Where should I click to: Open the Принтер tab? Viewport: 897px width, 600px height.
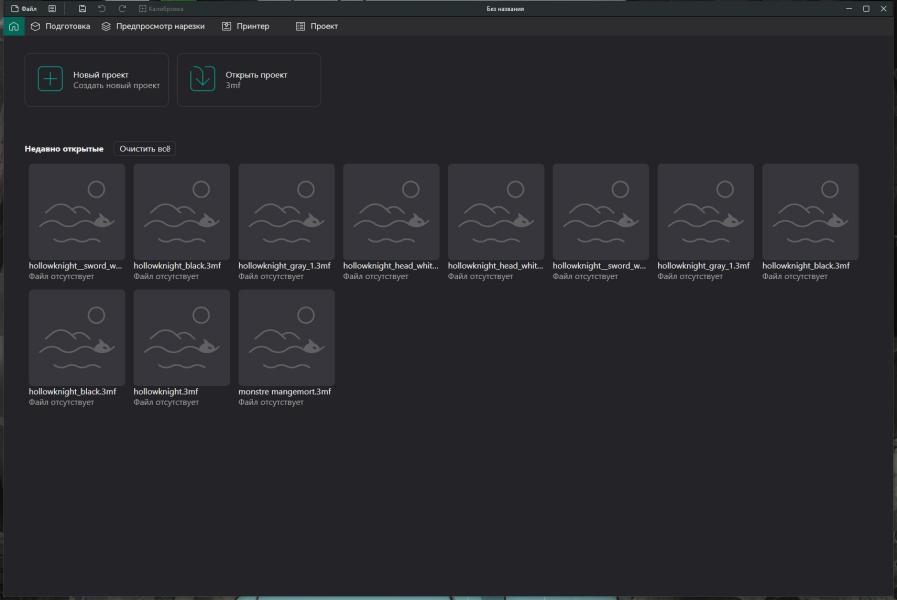246,26
